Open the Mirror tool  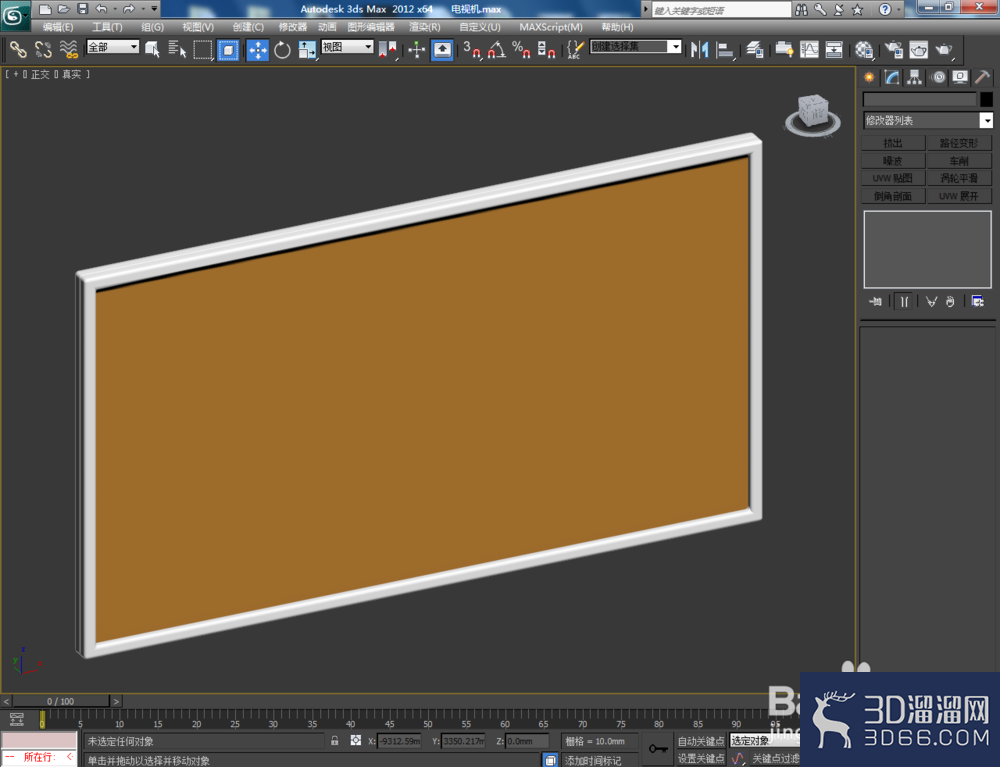(x=700, y=50)
